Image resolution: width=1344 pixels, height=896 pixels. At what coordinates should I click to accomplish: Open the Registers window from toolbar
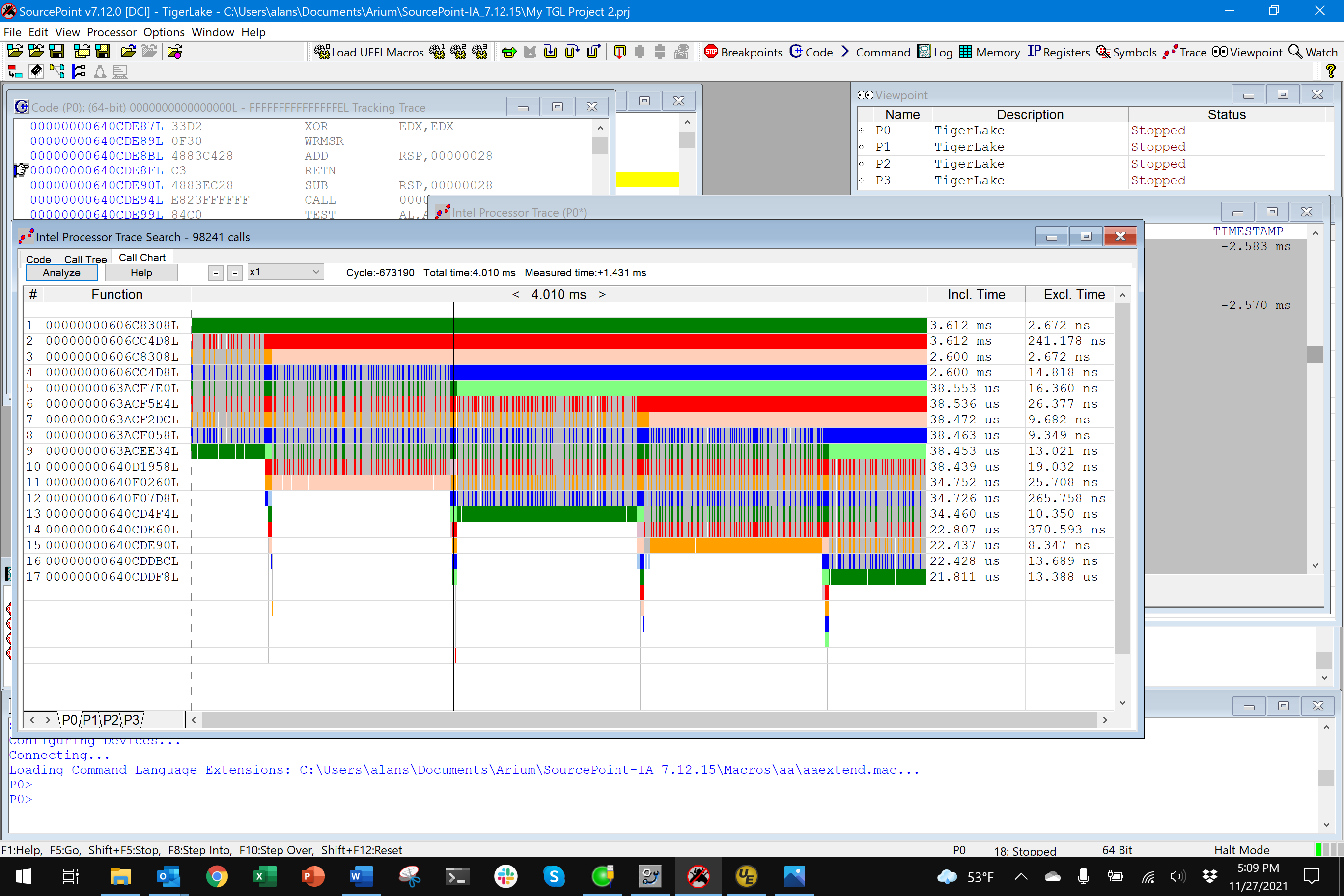click(x=1058, y=52)
